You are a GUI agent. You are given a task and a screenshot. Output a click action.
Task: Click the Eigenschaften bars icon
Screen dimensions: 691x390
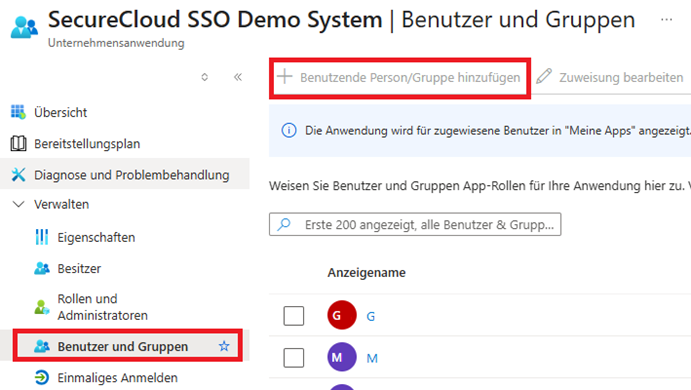[42, 237]
